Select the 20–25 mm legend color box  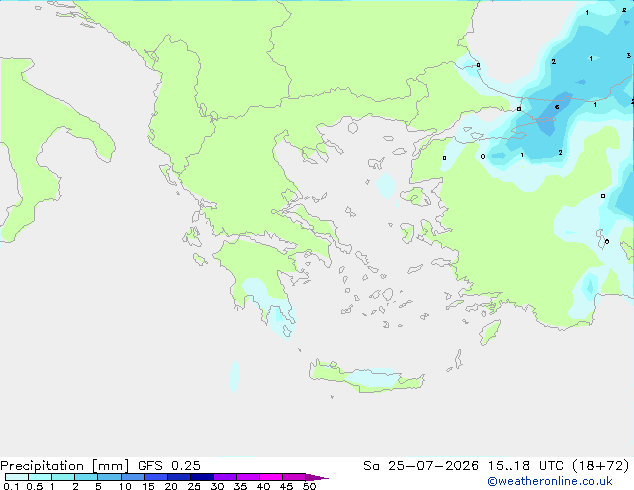tap(179, 477)
